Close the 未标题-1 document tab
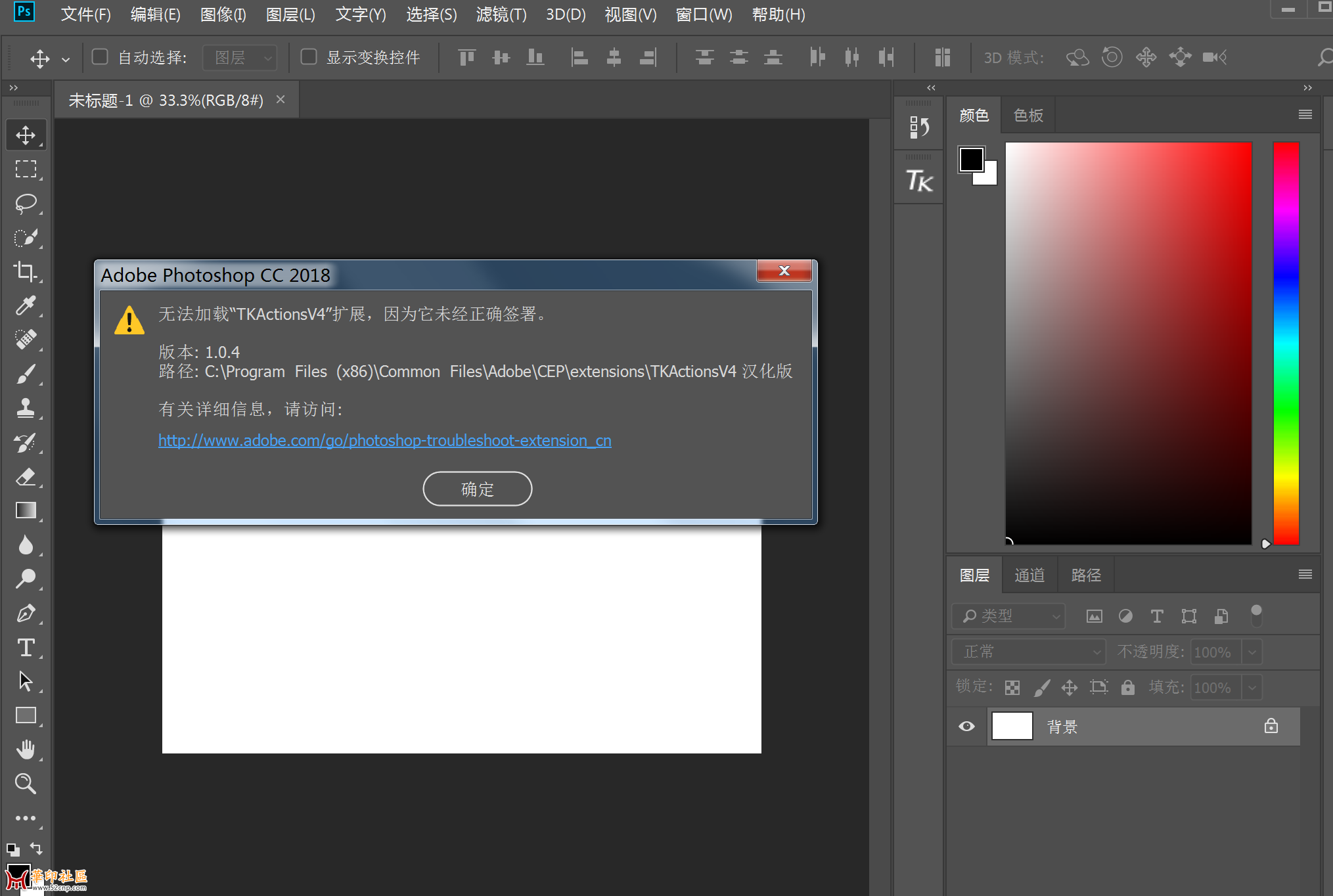The height and width of the screenshot is (896, 1333). click(x=281, y=100)
